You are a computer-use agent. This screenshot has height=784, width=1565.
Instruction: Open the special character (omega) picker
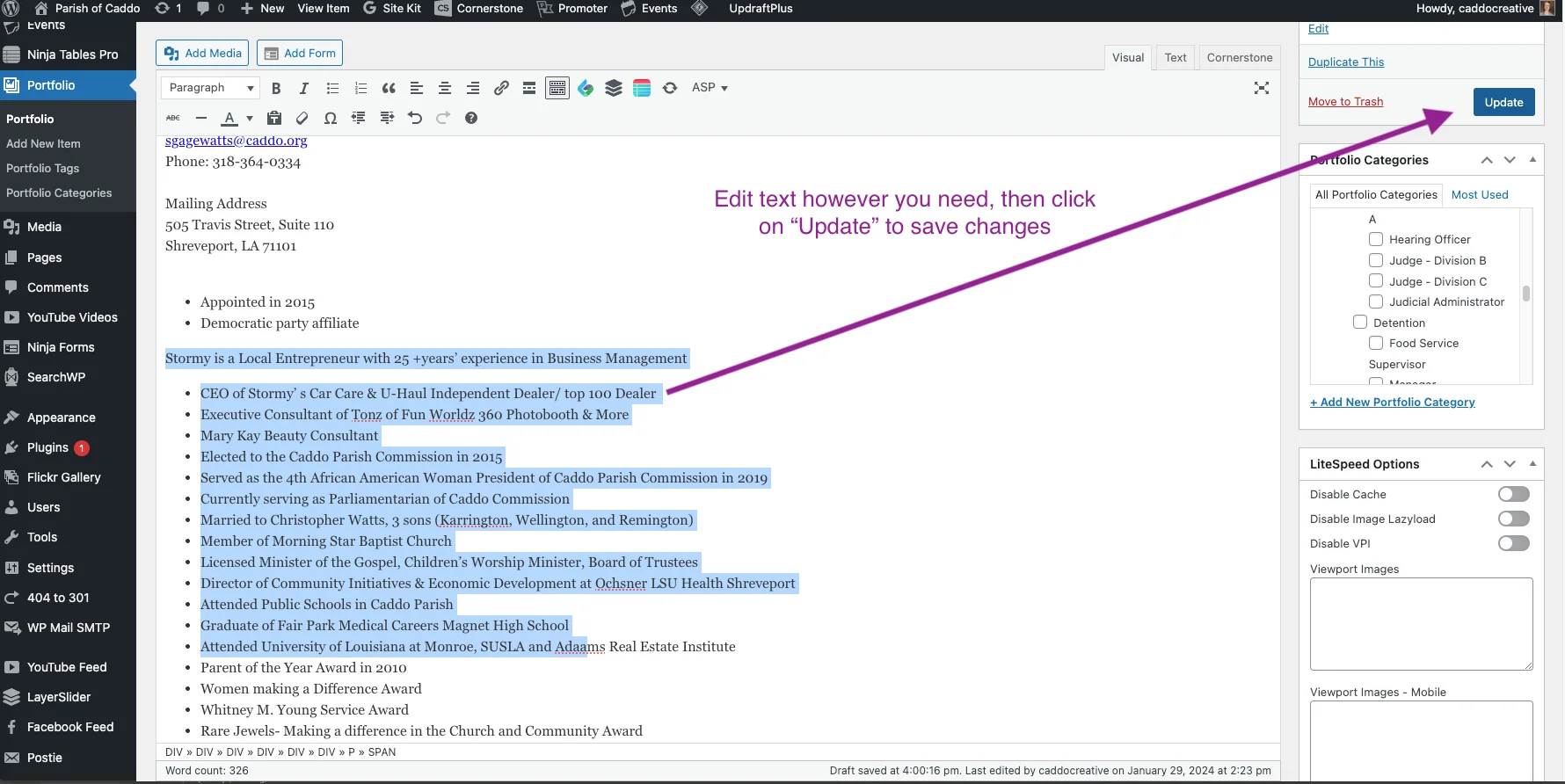331,118
